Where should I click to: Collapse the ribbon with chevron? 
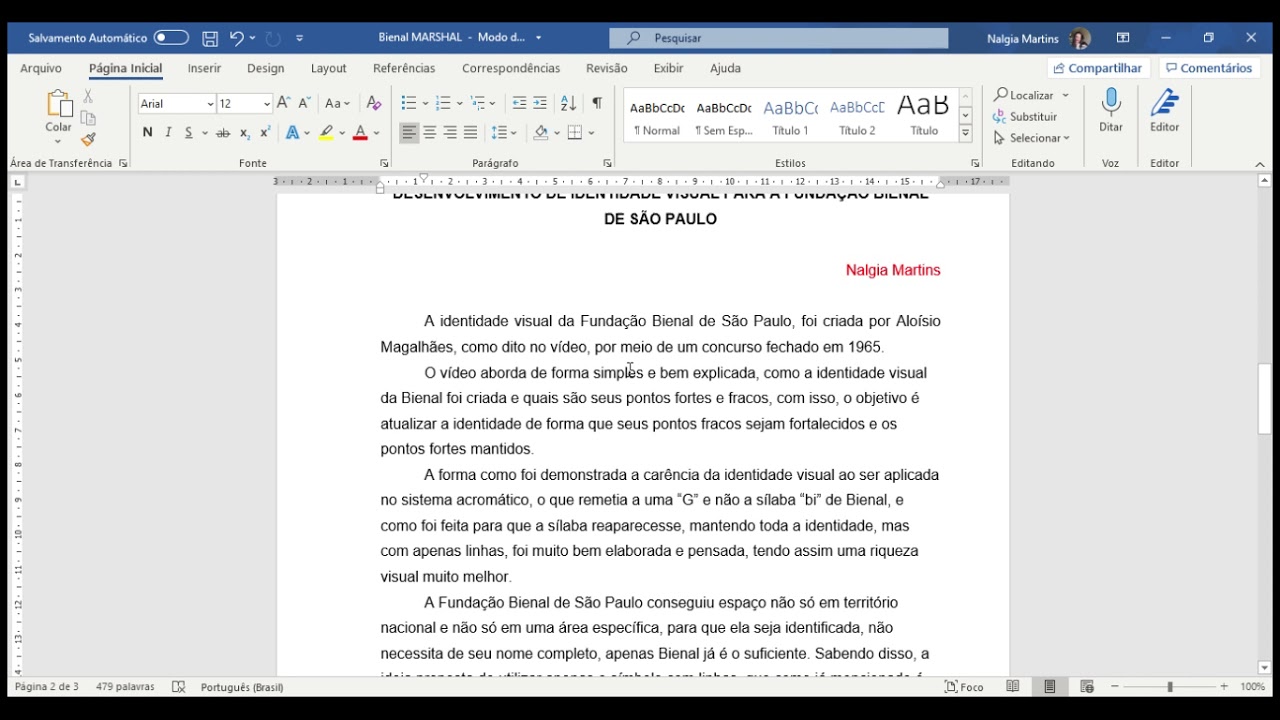tap(1260, 164)
